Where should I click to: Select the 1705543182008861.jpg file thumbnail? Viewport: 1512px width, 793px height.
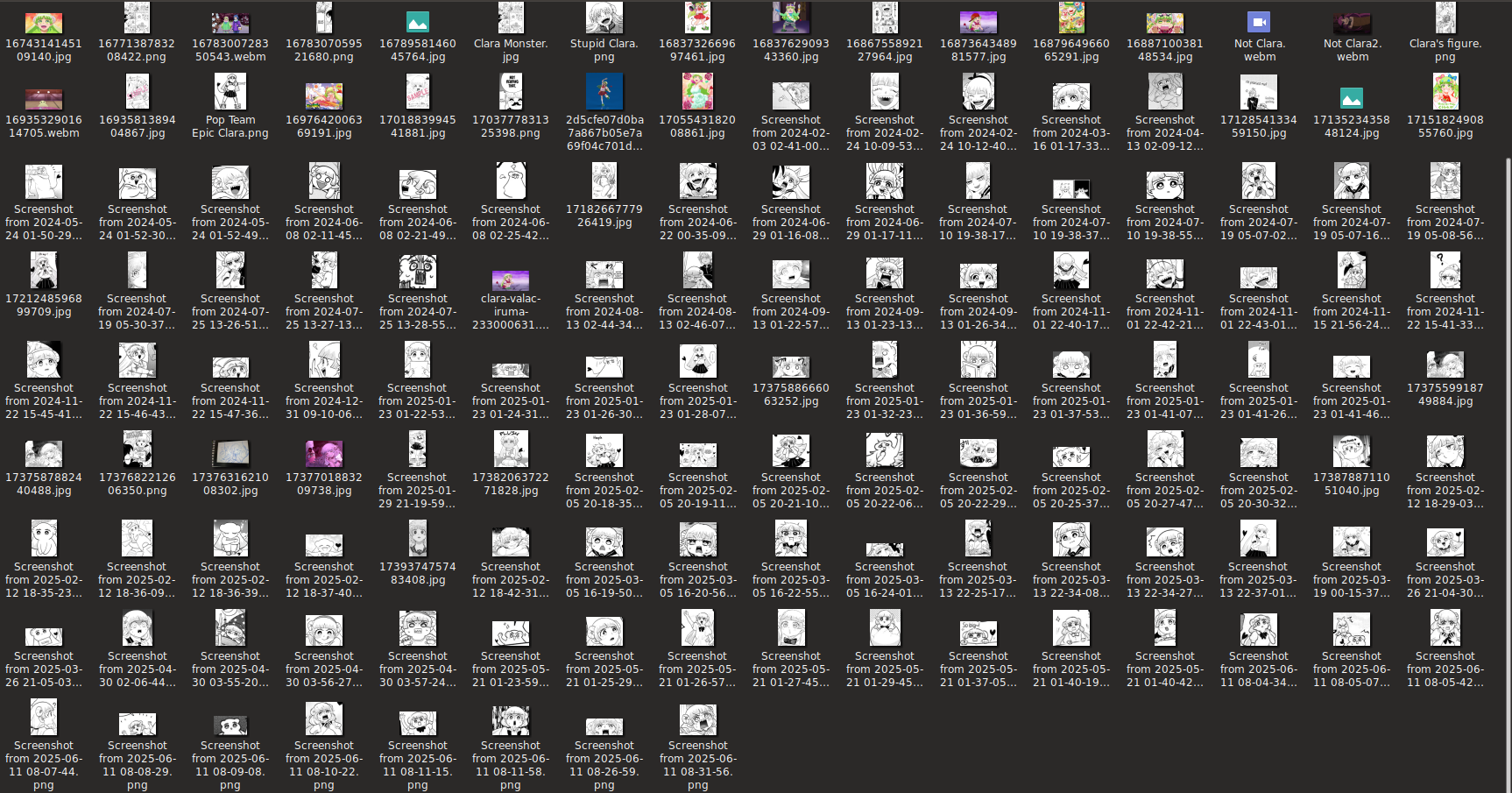coord(698,91)
